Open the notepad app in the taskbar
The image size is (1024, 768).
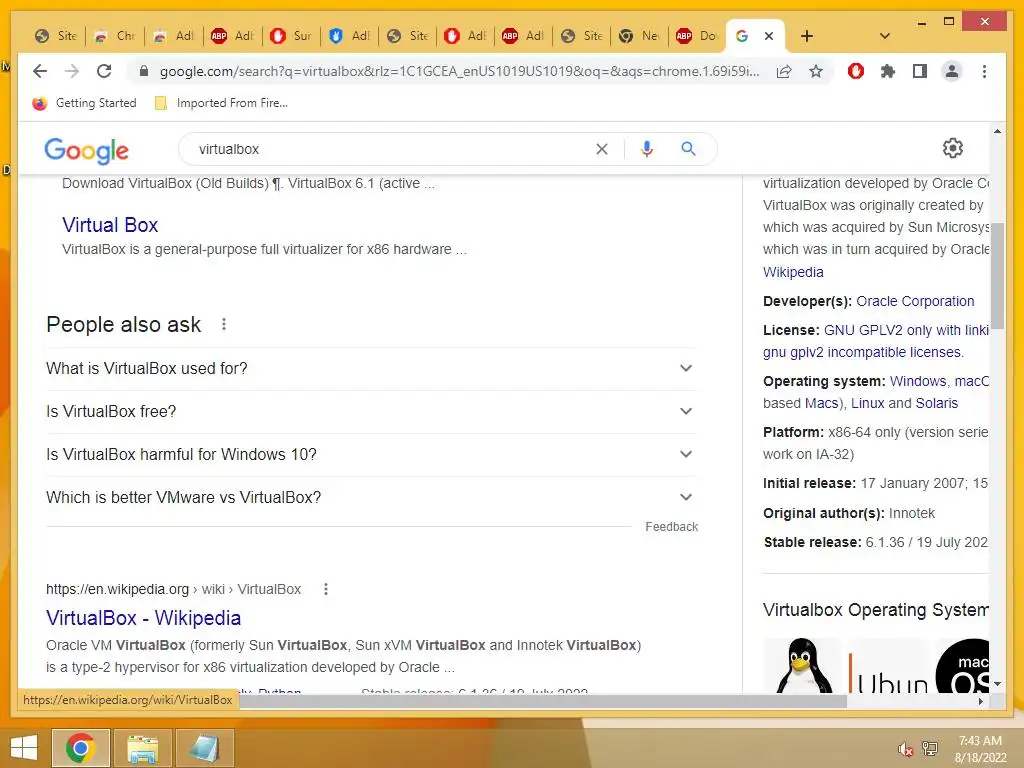point(204,748)
